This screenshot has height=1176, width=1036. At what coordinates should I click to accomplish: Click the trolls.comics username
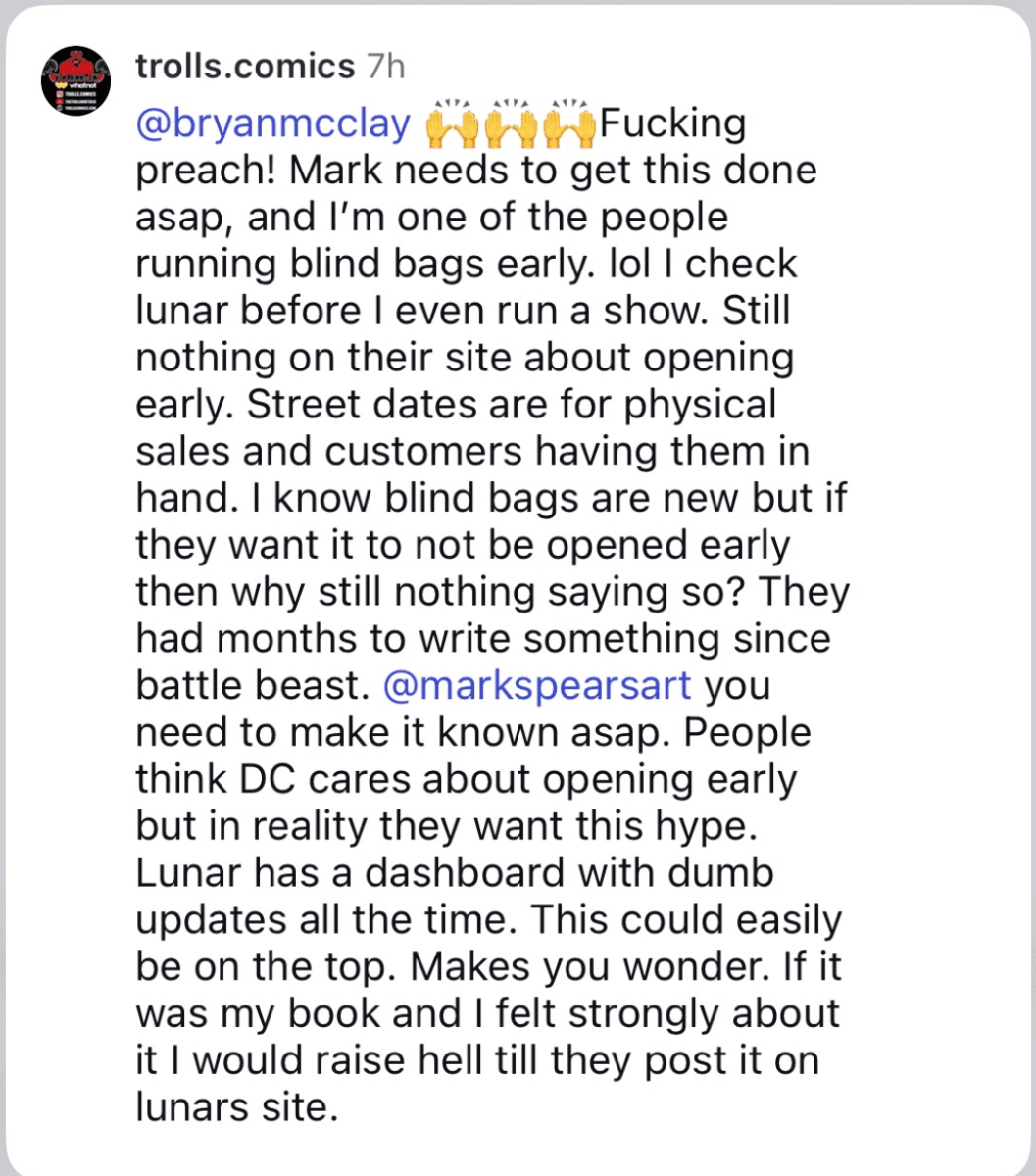(245, 67)
